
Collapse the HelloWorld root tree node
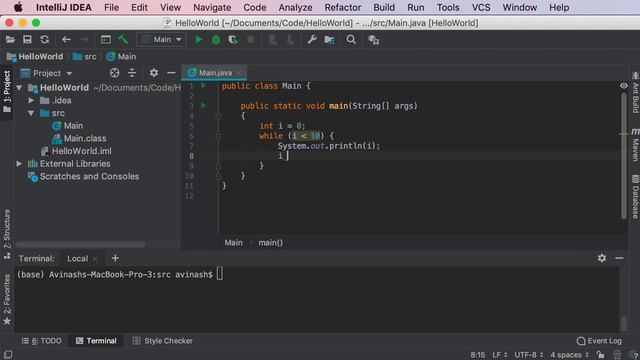19,88
